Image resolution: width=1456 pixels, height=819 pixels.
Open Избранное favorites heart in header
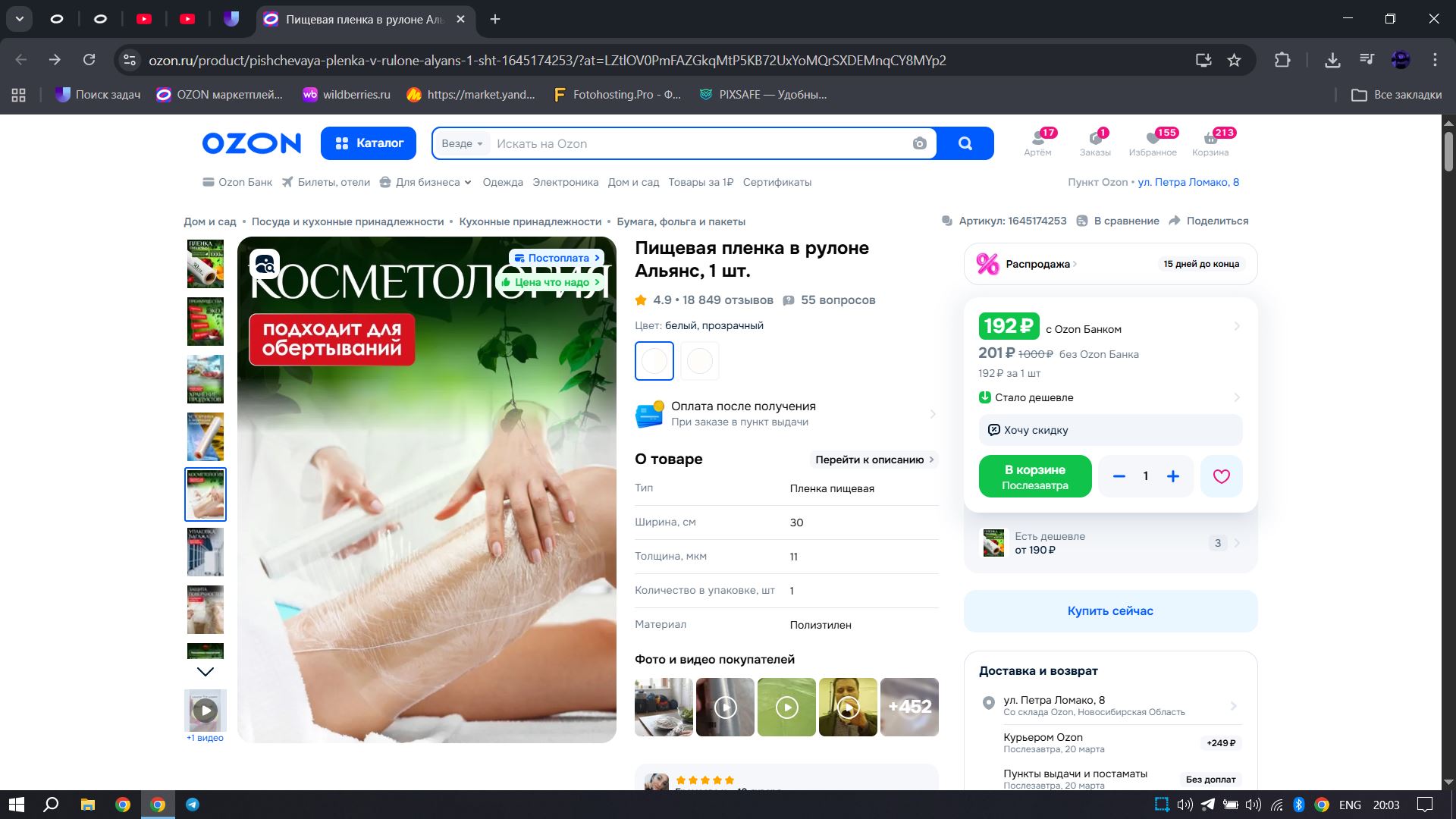[x=1153, y=142]
